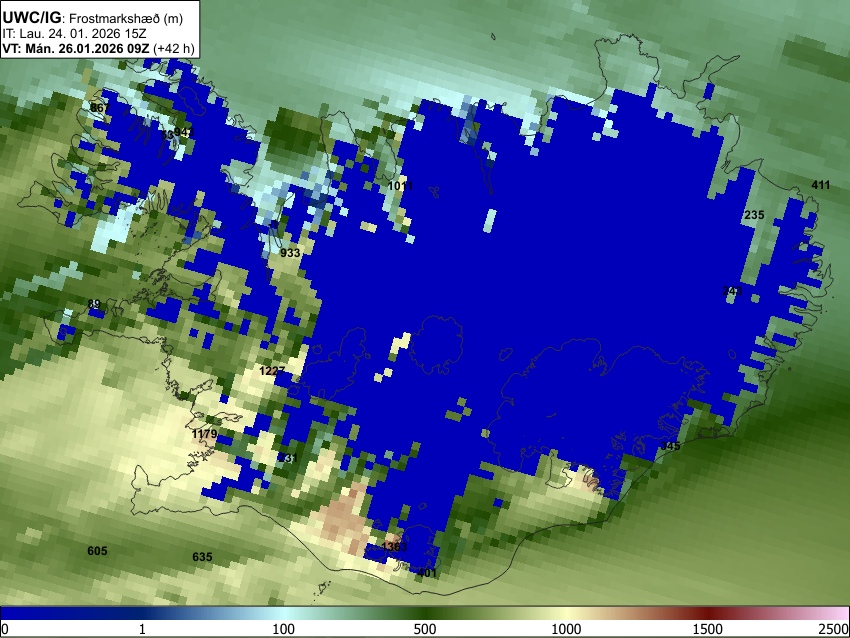Click the color scale tick label "1000"

tap(566, 629)
